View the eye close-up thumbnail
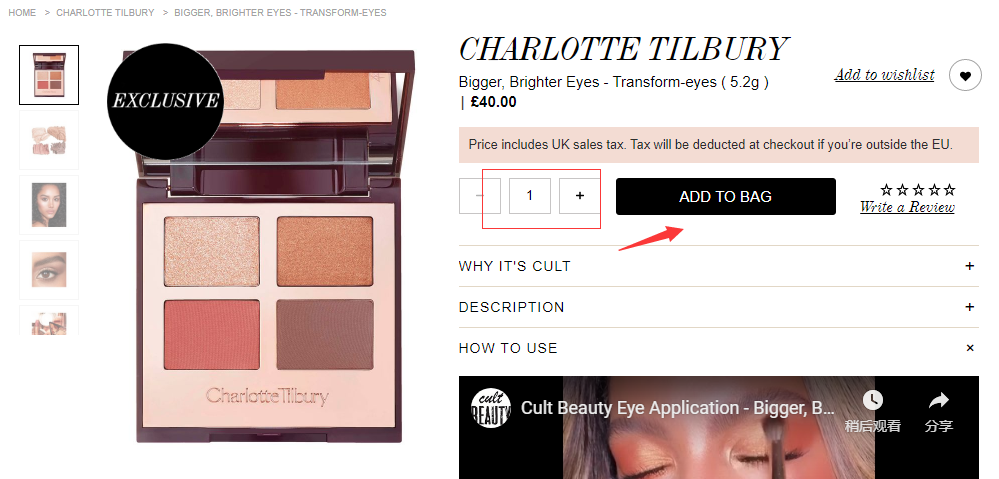 click(x=49, y=270)
